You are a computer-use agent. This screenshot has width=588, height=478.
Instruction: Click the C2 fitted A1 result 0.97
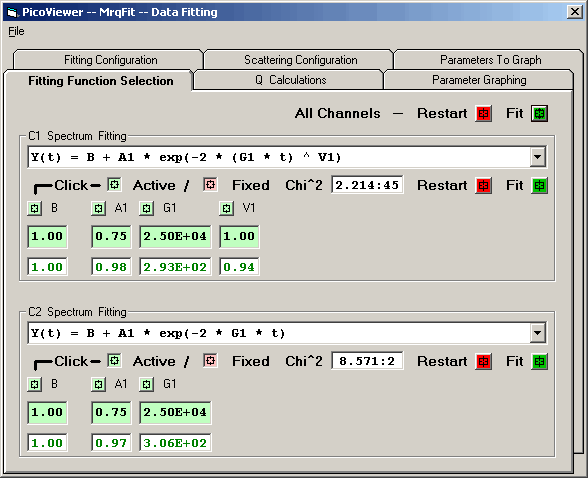pos(111,443)
